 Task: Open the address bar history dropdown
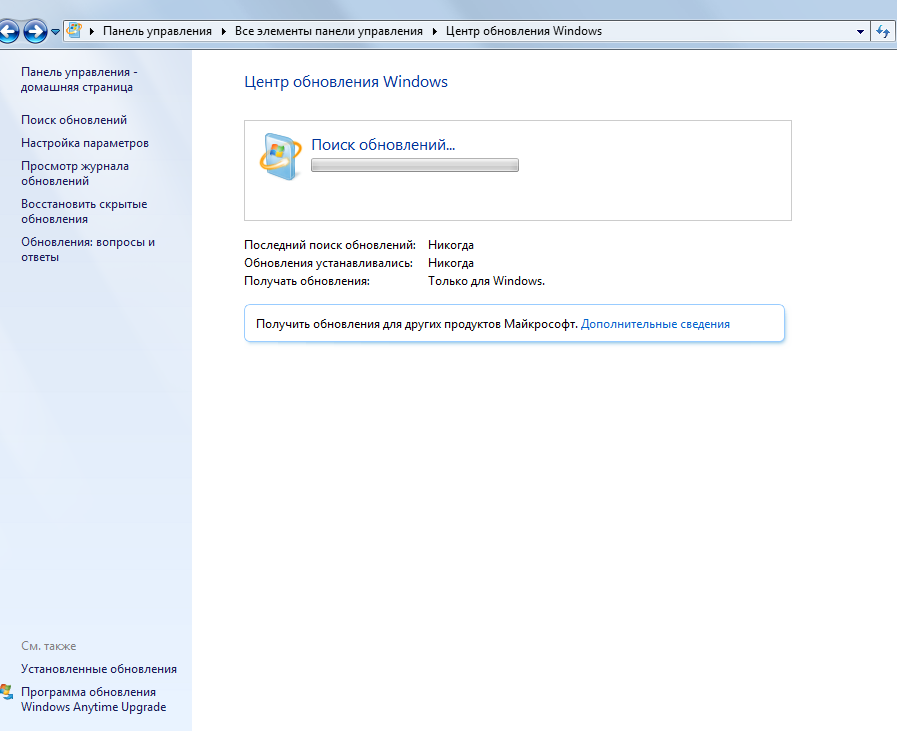coord(860,32)
